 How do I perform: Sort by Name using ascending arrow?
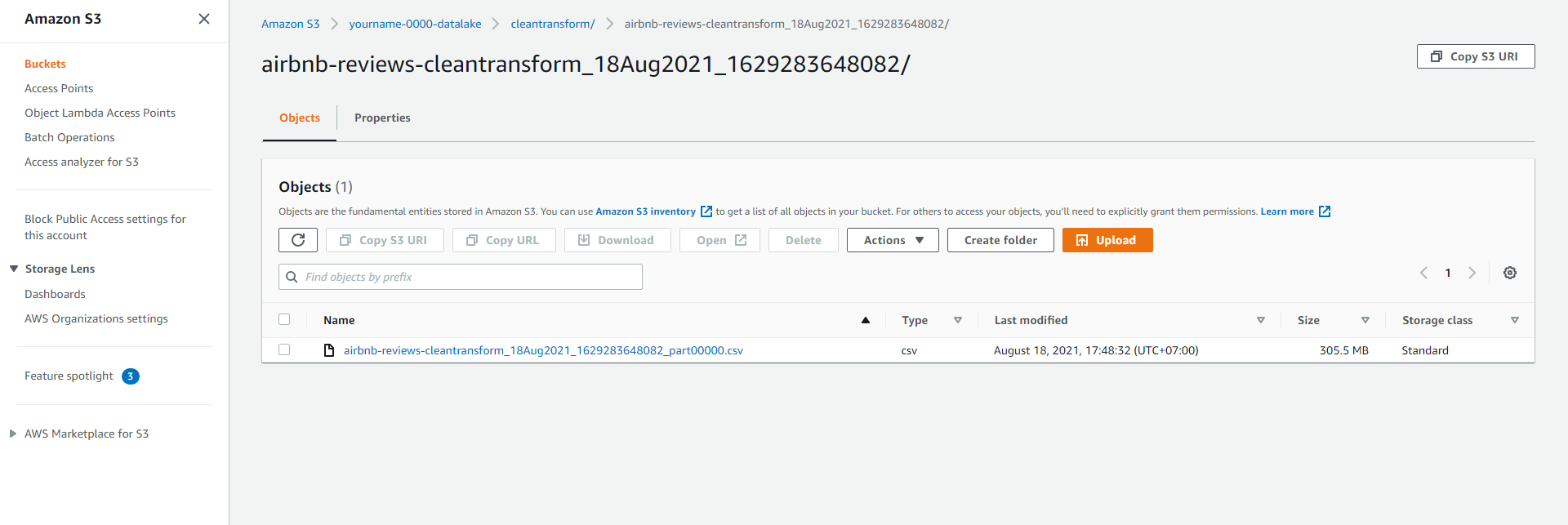click(x=866, y=320)
